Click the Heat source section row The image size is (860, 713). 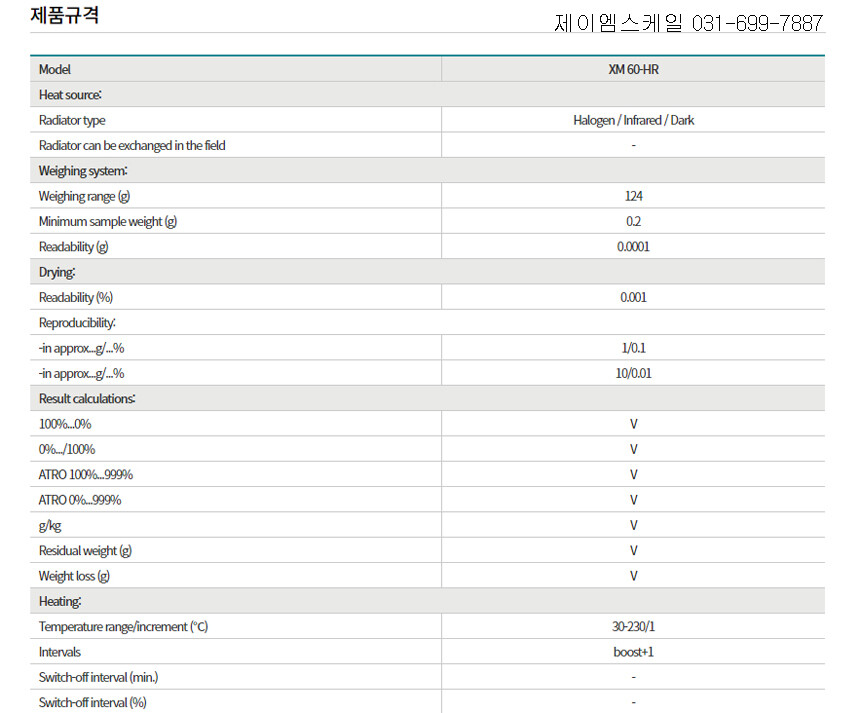click(x=70, y=95)
